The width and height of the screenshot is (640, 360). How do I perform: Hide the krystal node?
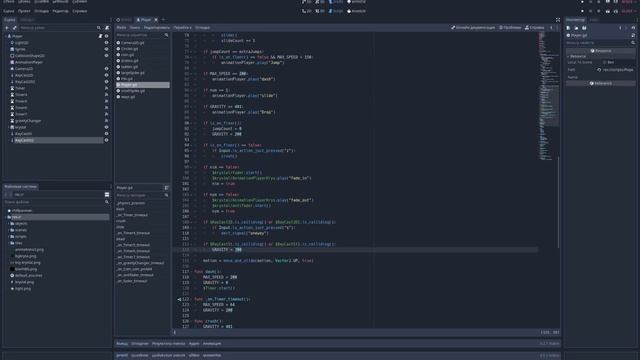tap(107, 127)
